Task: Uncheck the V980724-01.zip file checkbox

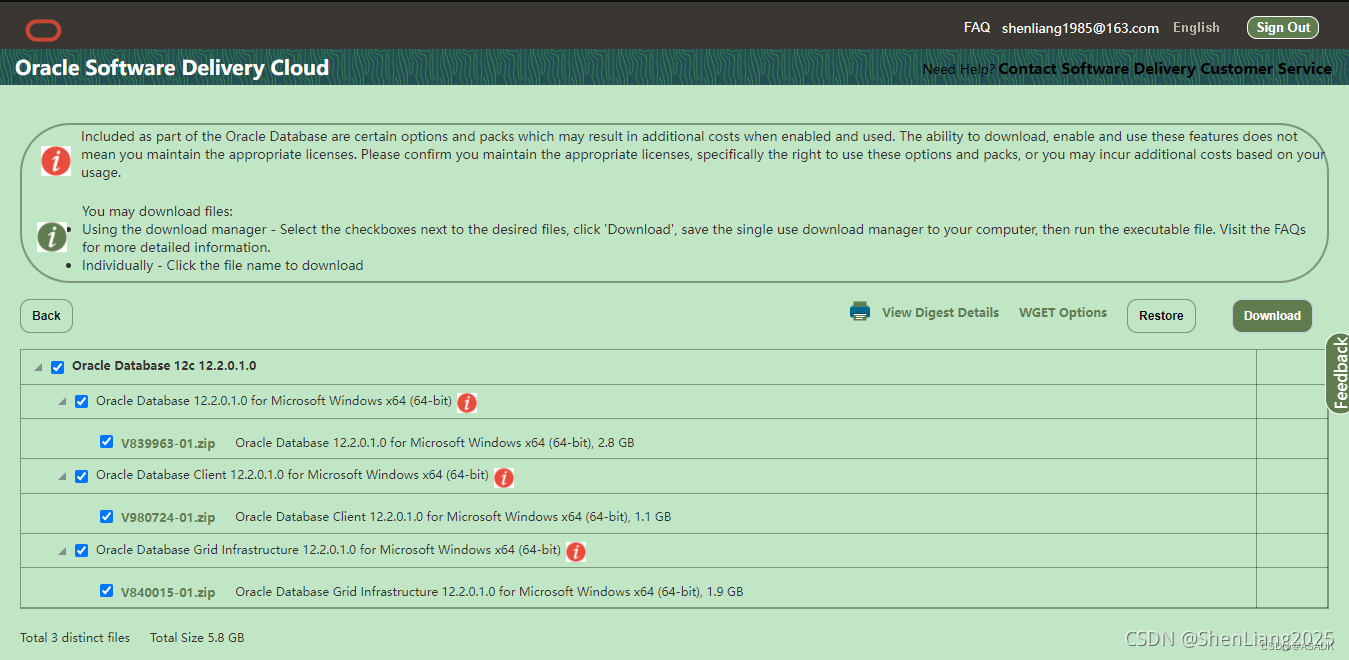Action: (106, 516)
